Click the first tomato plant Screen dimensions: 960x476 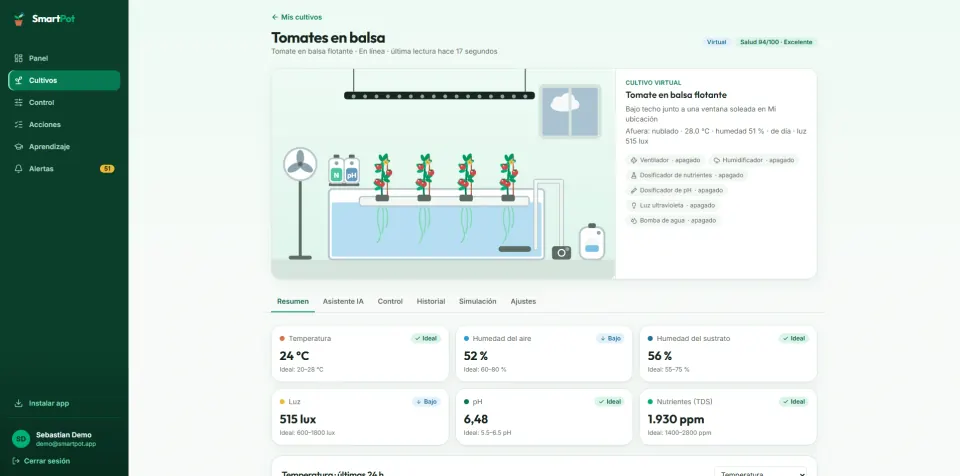coord(383,176)
